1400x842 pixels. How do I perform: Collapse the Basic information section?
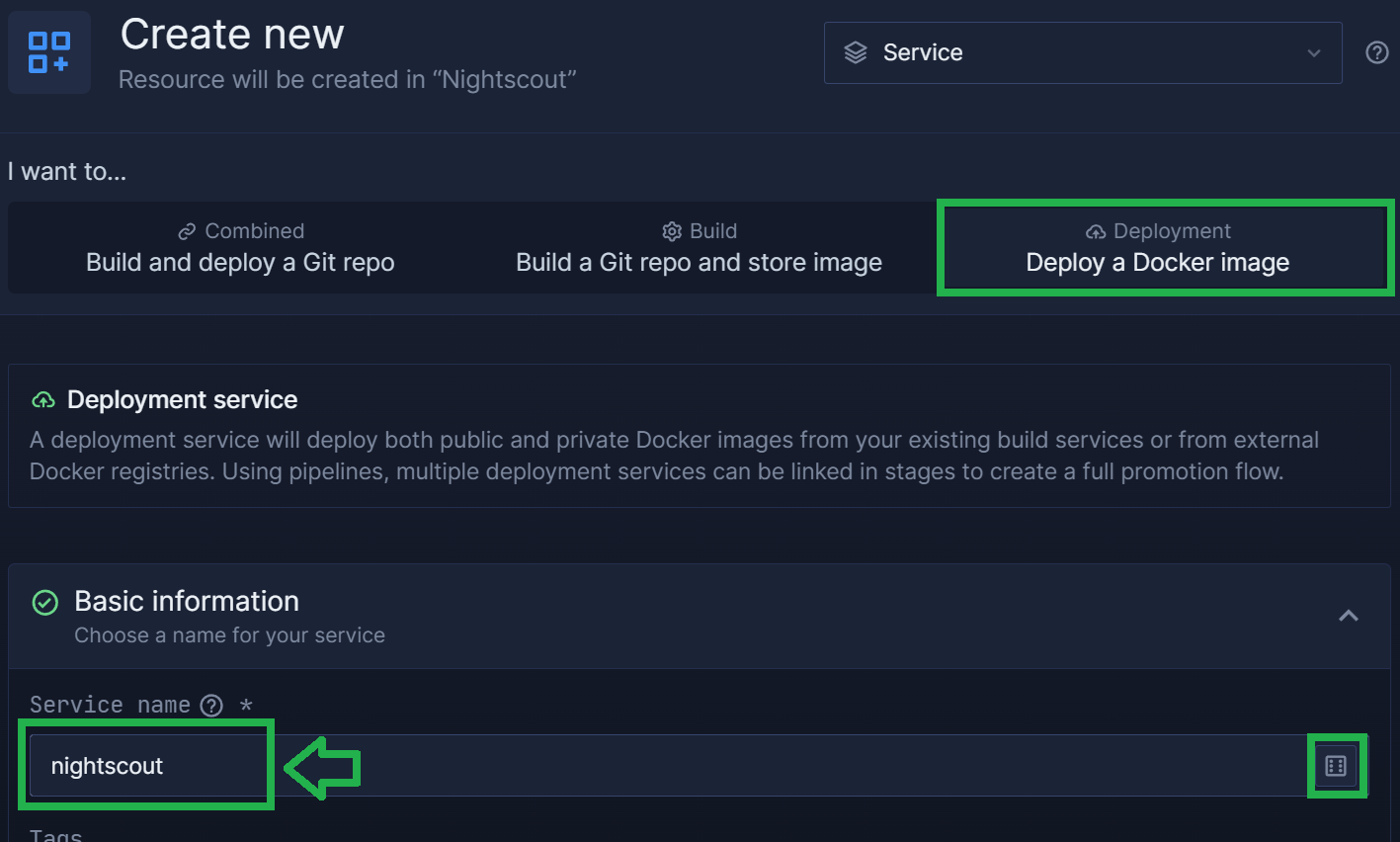click(1349, 616)
